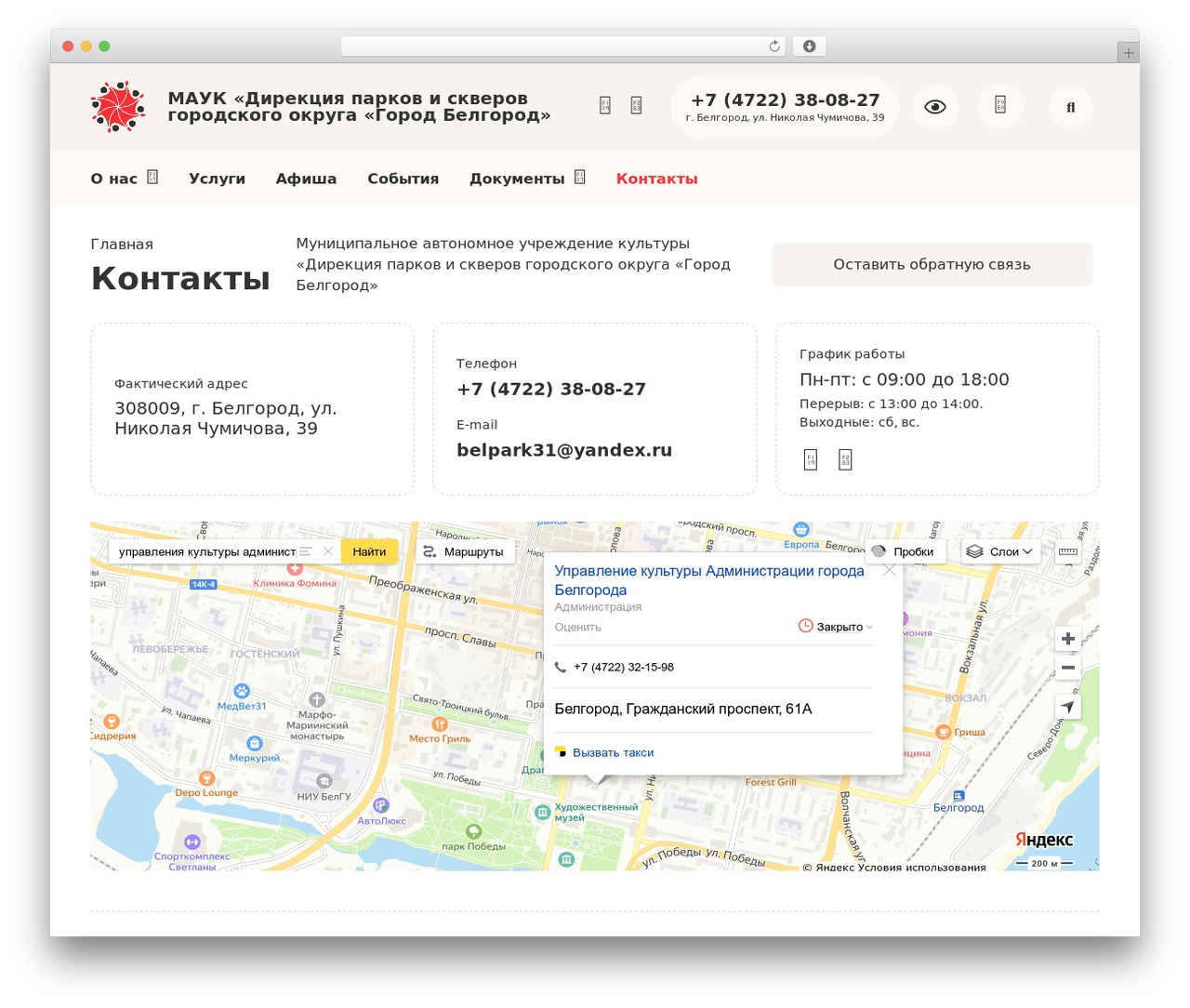Clear the map search query

coord(327,551)
